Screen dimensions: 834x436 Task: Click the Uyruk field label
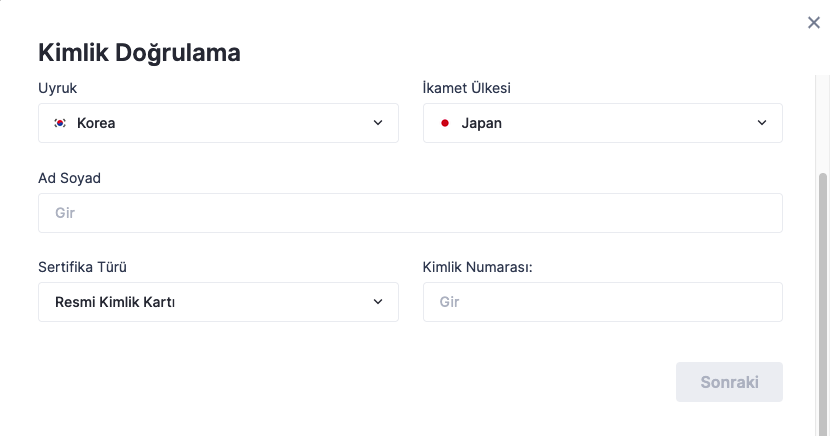click(x=58, y=88)
